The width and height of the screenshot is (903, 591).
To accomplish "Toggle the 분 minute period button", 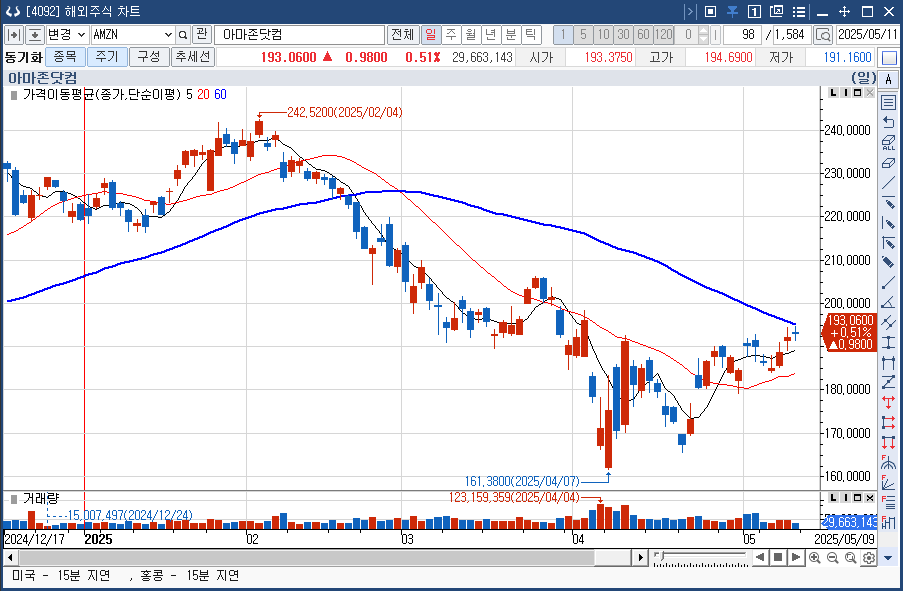I will coord(511,35).
